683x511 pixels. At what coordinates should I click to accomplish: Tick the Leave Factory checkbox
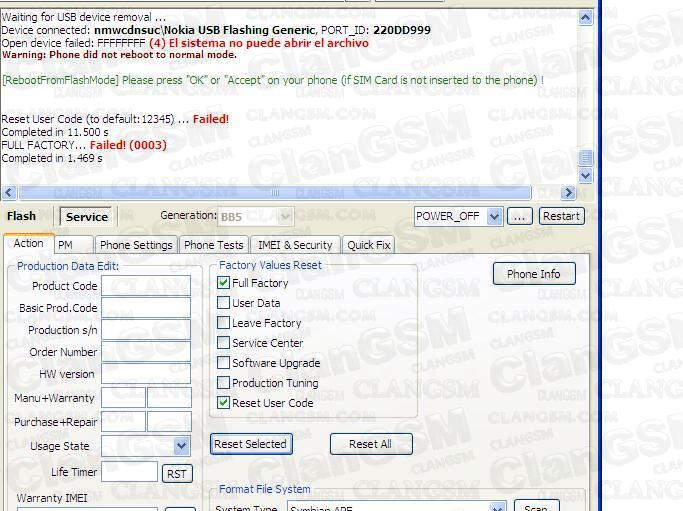pyautogui.click(x=223, y=323)
